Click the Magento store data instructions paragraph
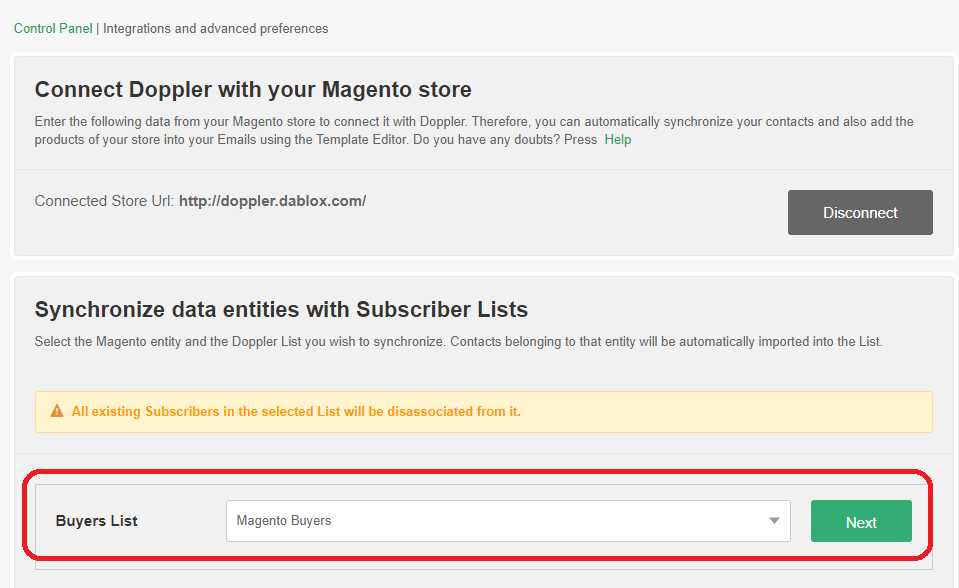This screenshot has height=588, width=959. tap(474, 130)
